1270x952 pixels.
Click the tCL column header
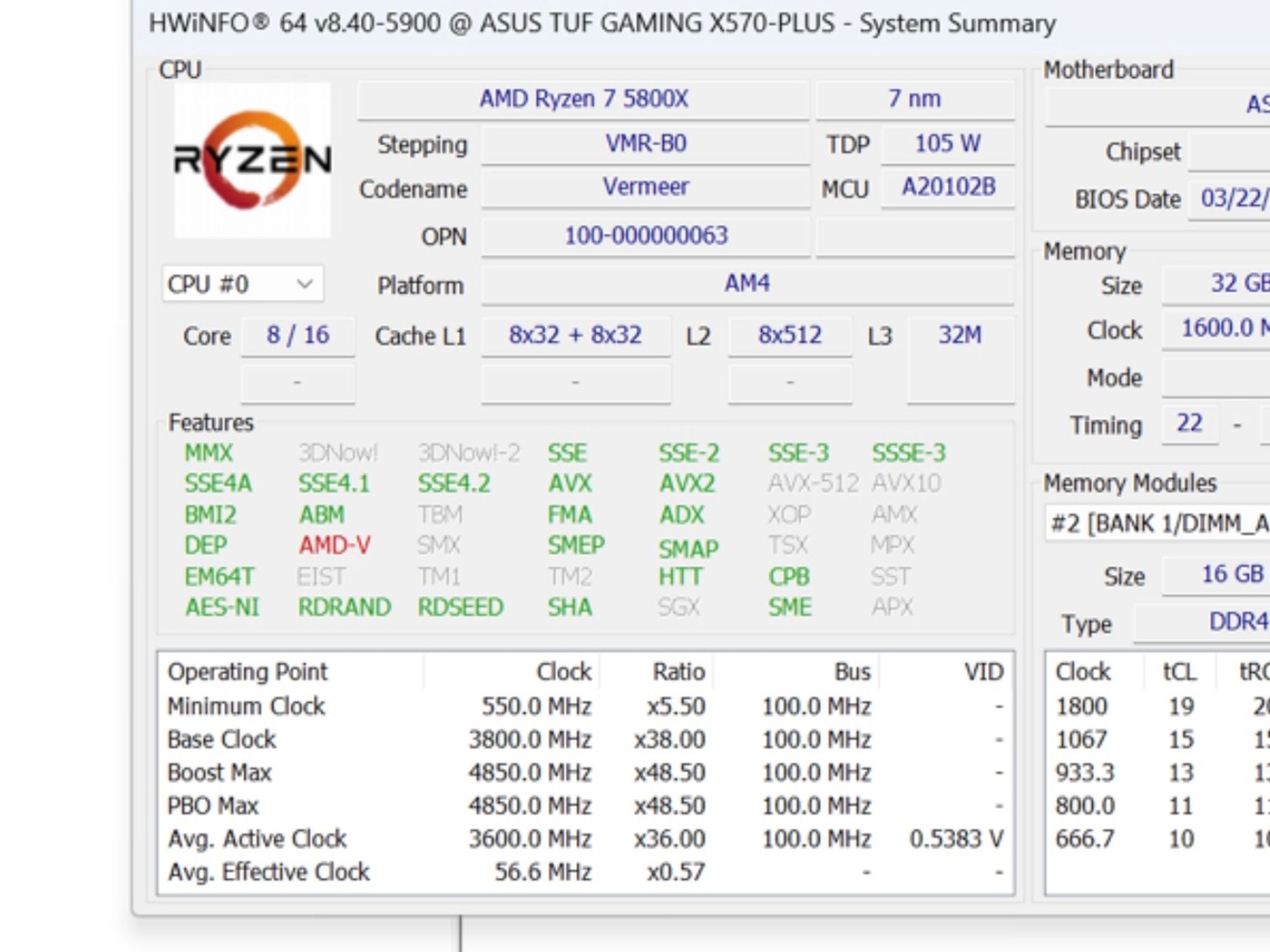[1179, 672]
